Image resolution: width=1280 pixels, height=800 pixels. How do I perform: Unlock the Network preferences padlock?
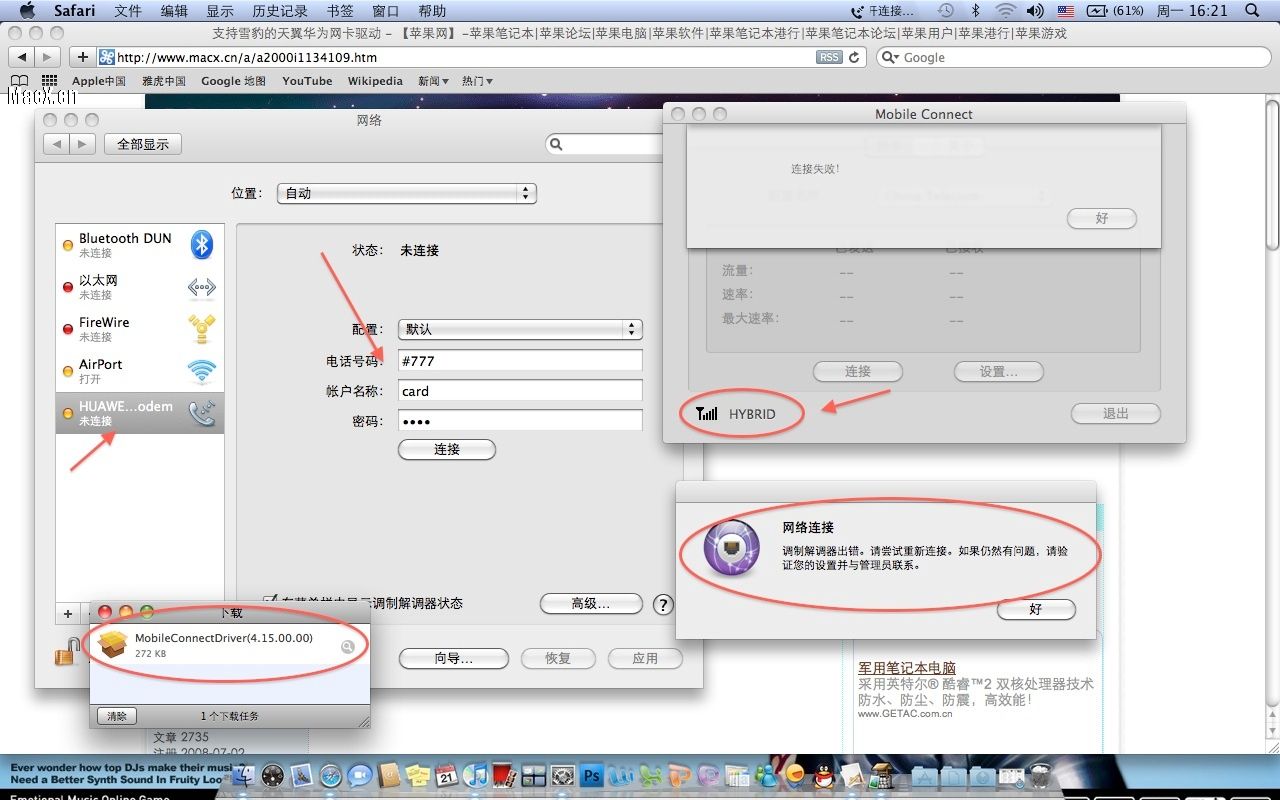[x=67, y=653]
